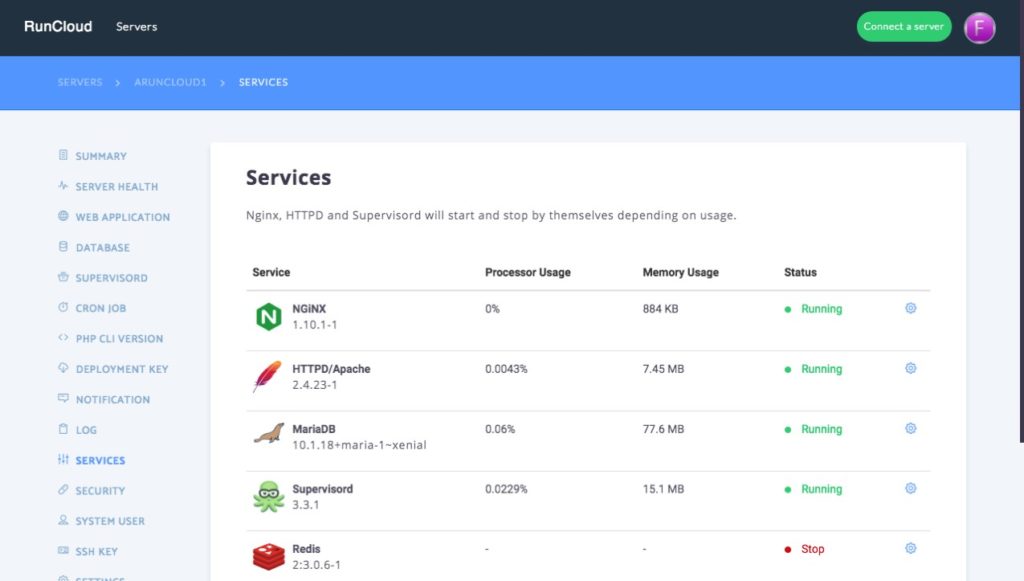Image resolution: width=1024 pixels, height=581 pixels.
Task: Click the Supervisord octopus logo
Action: click(268, 497)
